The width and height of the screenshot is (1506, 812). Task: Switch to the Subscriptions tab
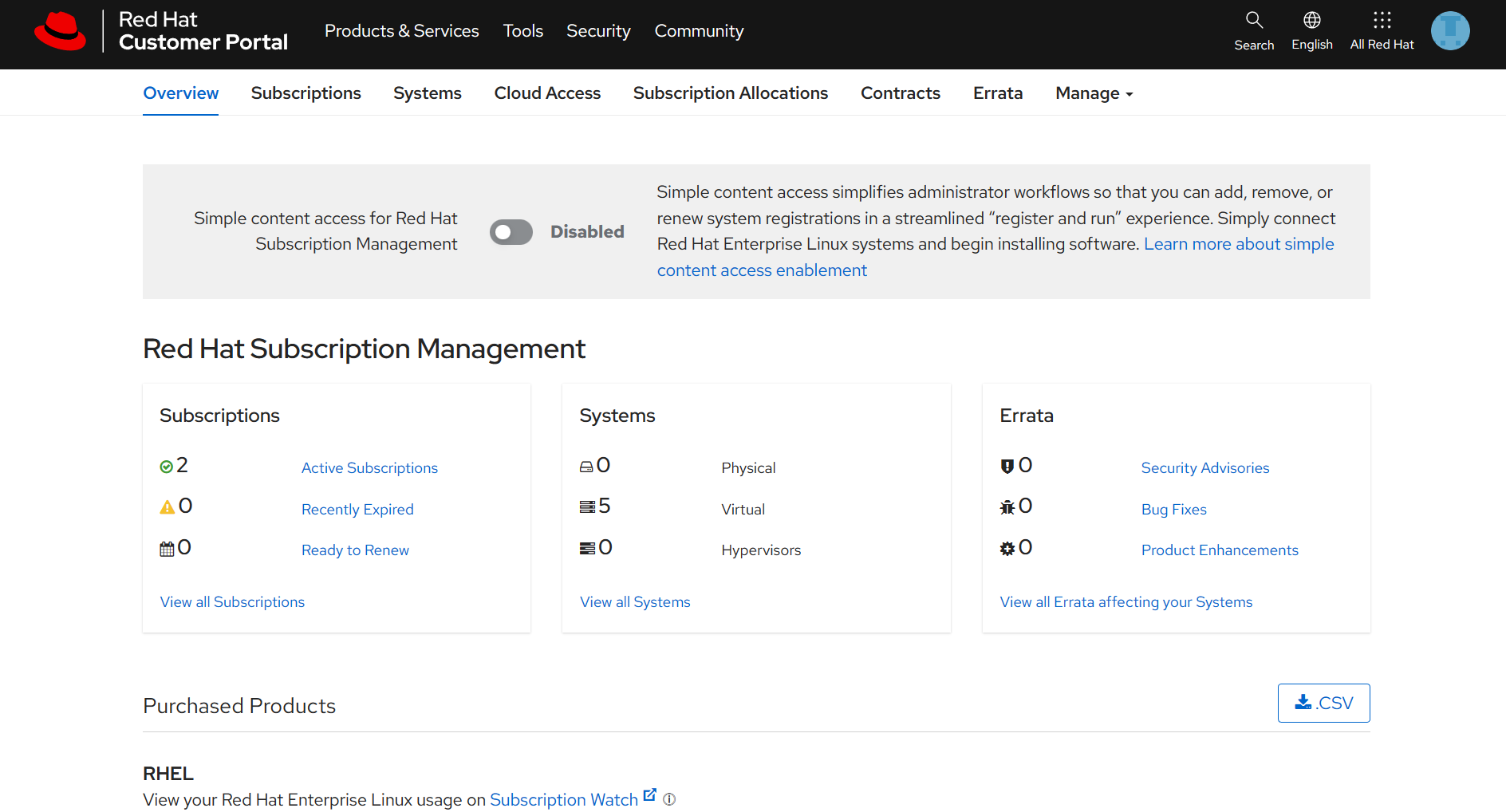pos(306,93)
